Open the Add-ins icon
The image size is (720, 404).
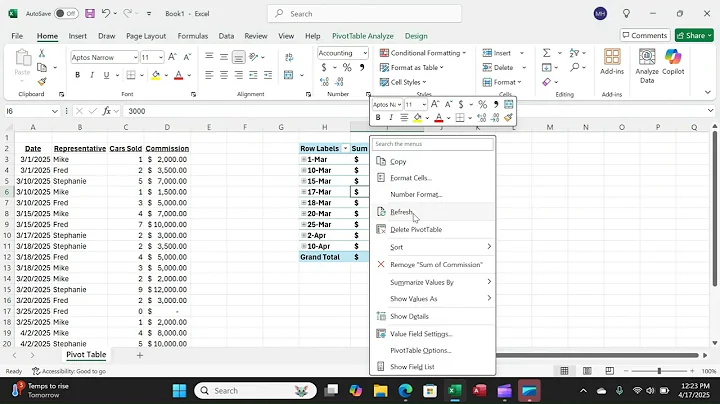(612, 62)
